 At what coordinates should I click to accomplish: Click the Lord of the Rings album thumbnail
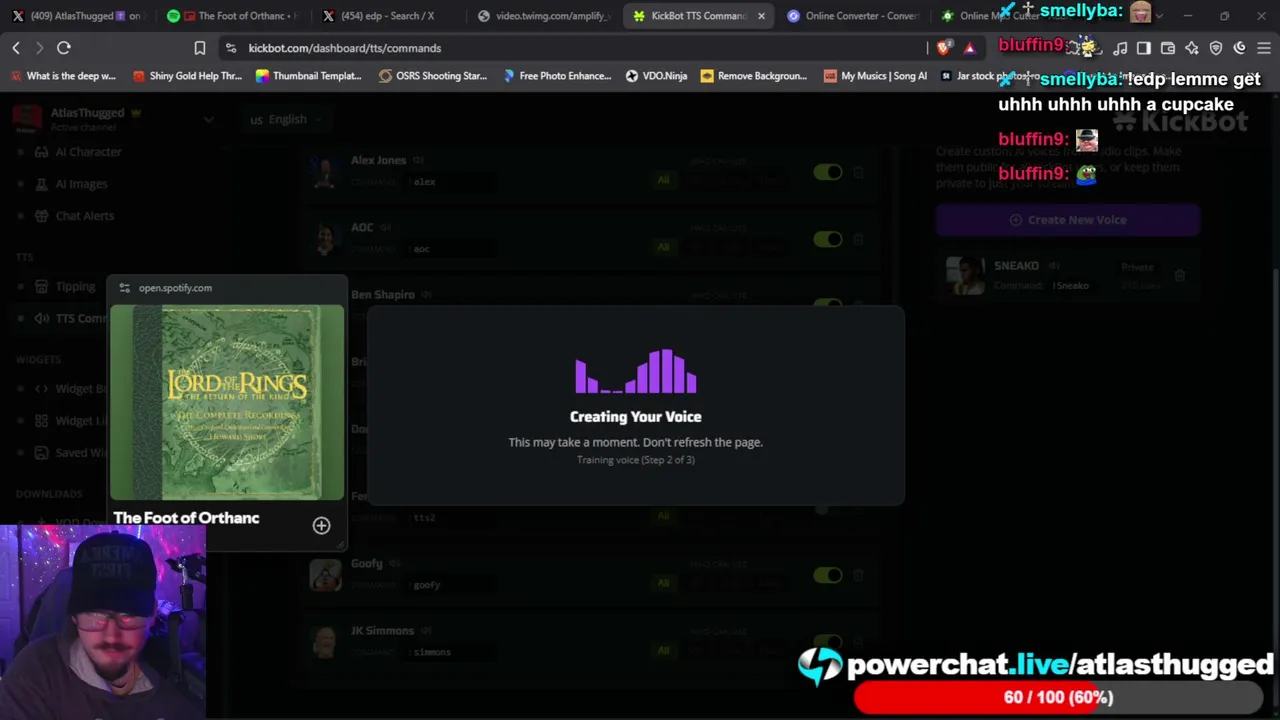(x=227, y=402)
